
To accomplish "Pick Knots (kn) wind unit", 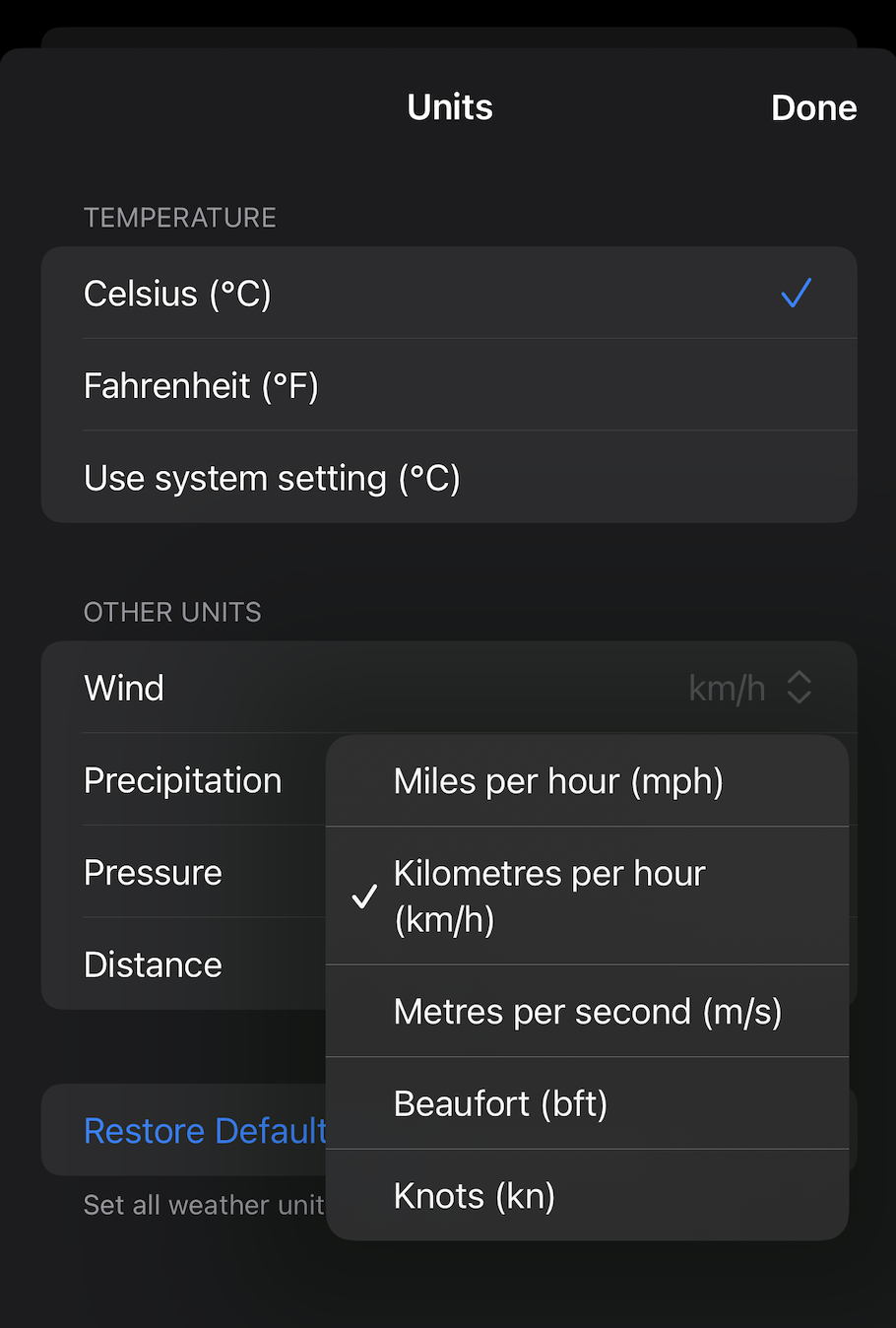I will point(475,1196).
